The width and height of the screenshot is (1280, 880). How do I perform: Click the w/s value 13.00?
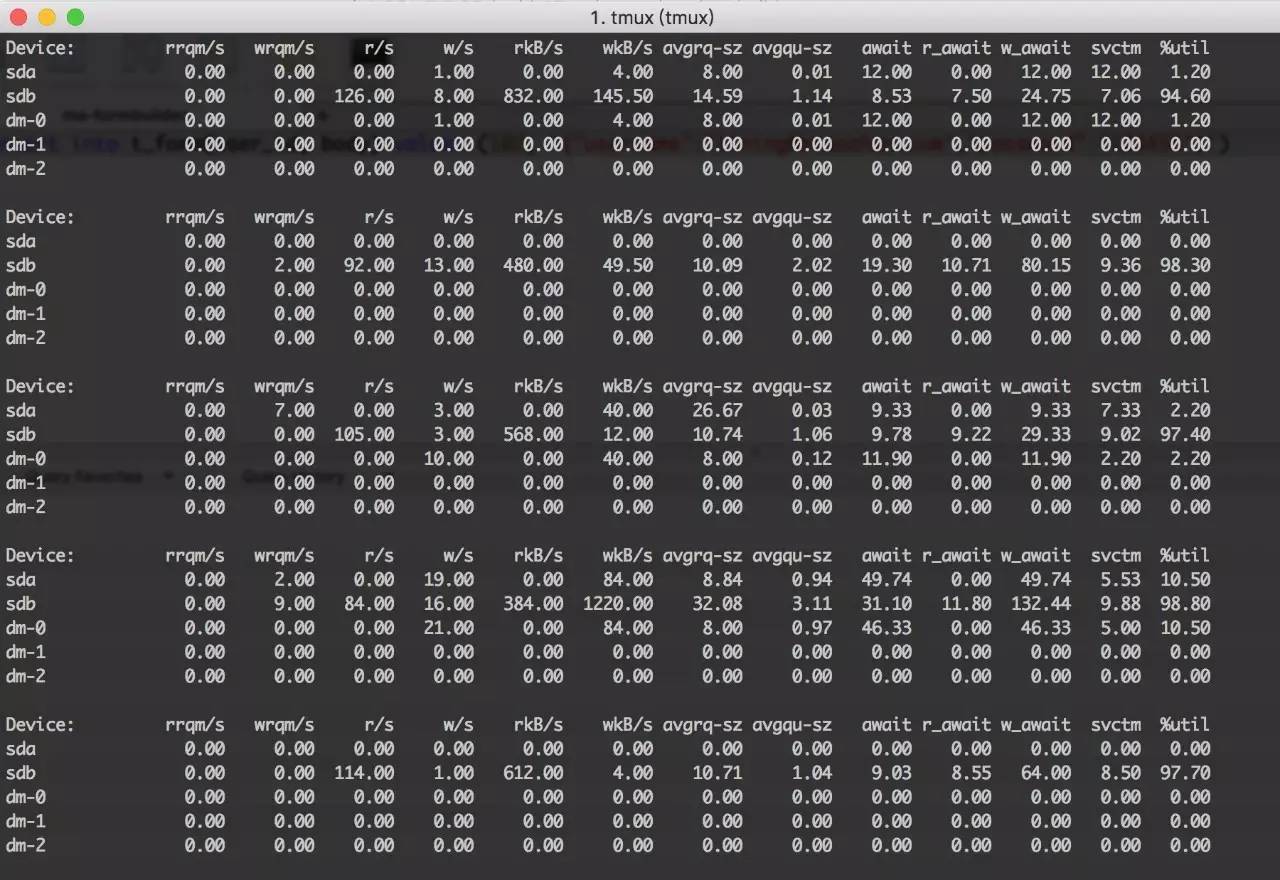[x=449, y=265]
